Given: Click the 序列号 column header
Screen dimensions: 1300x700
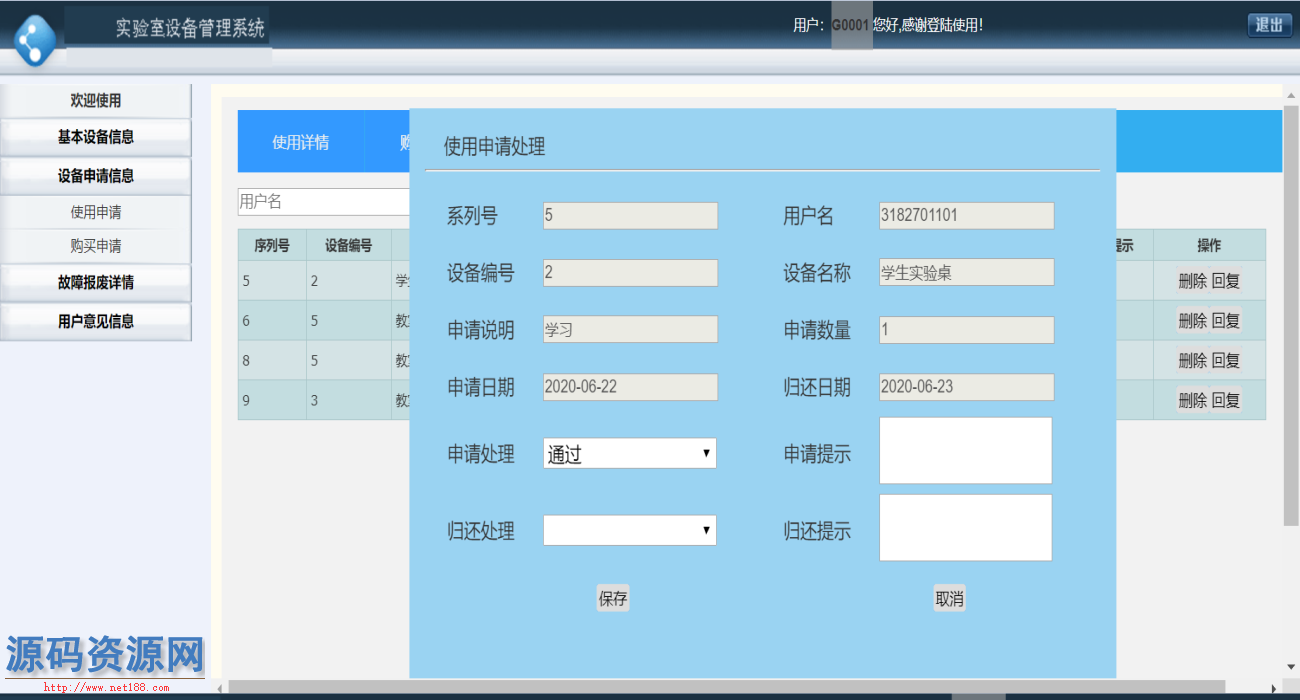Looking at the screenshot, I should (x=272, y=245).
